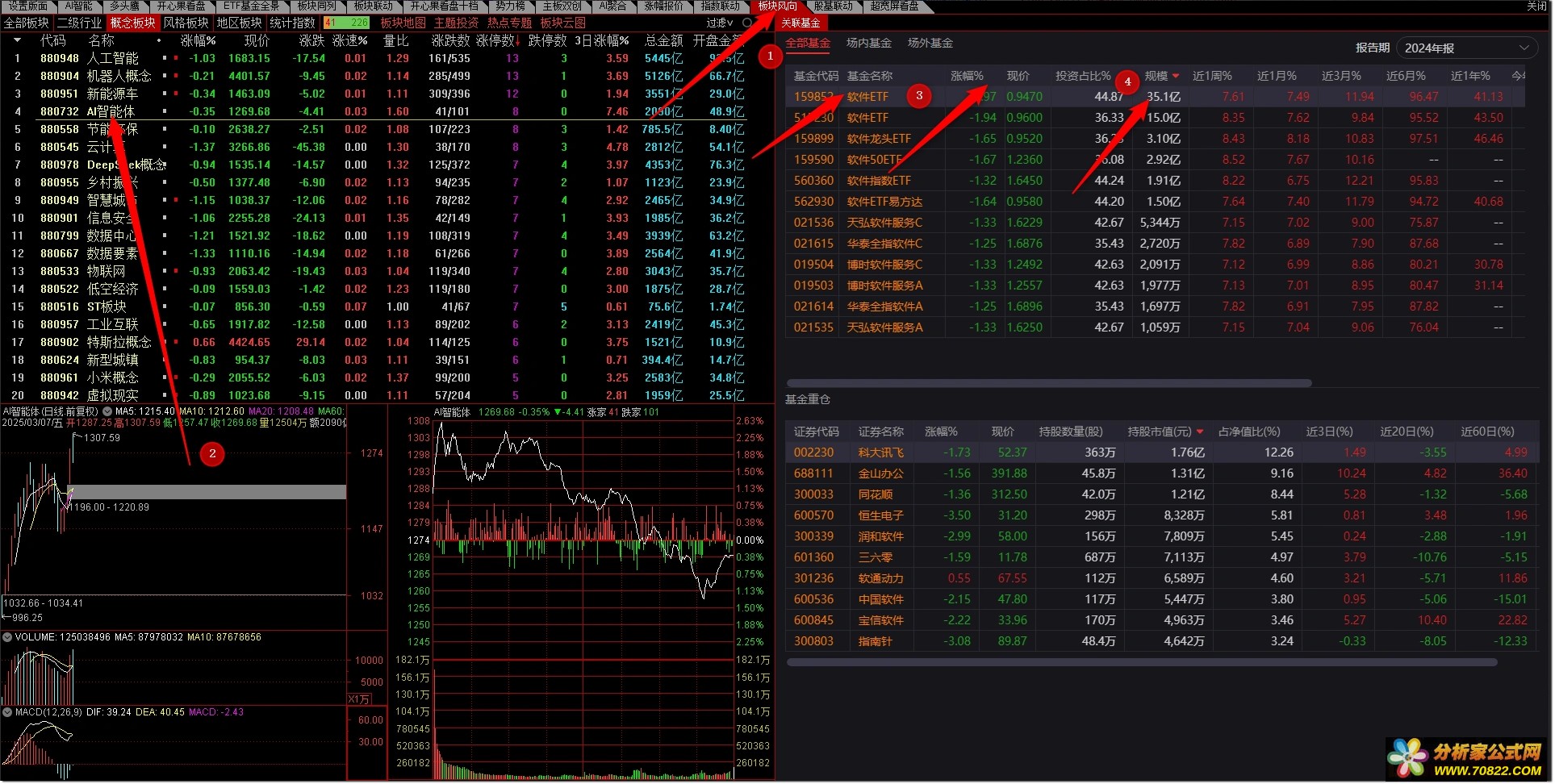Select 地区板块 category
1555x784 pixels.
pos(239,23)
